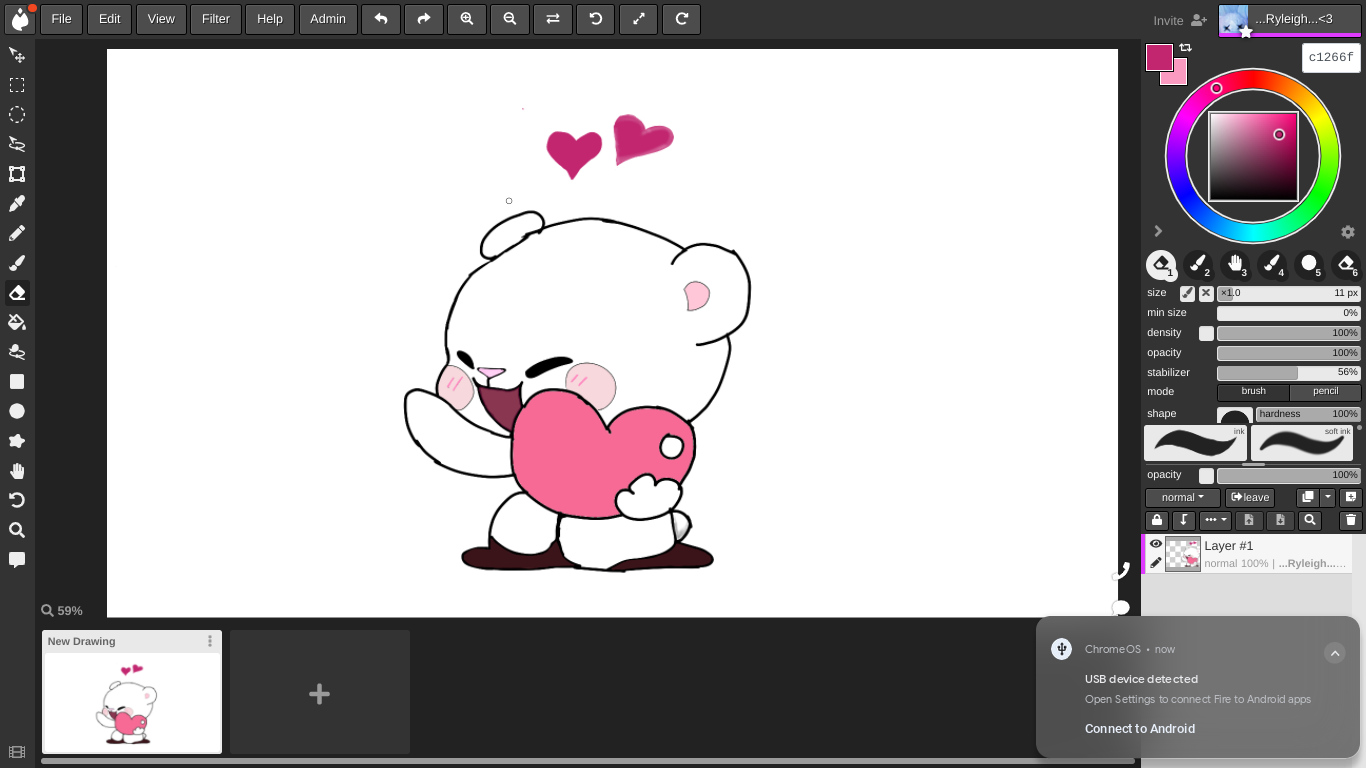Toggle the X button next to size
Viewport: 1366px width, 768px height.
click(1206, 293)
